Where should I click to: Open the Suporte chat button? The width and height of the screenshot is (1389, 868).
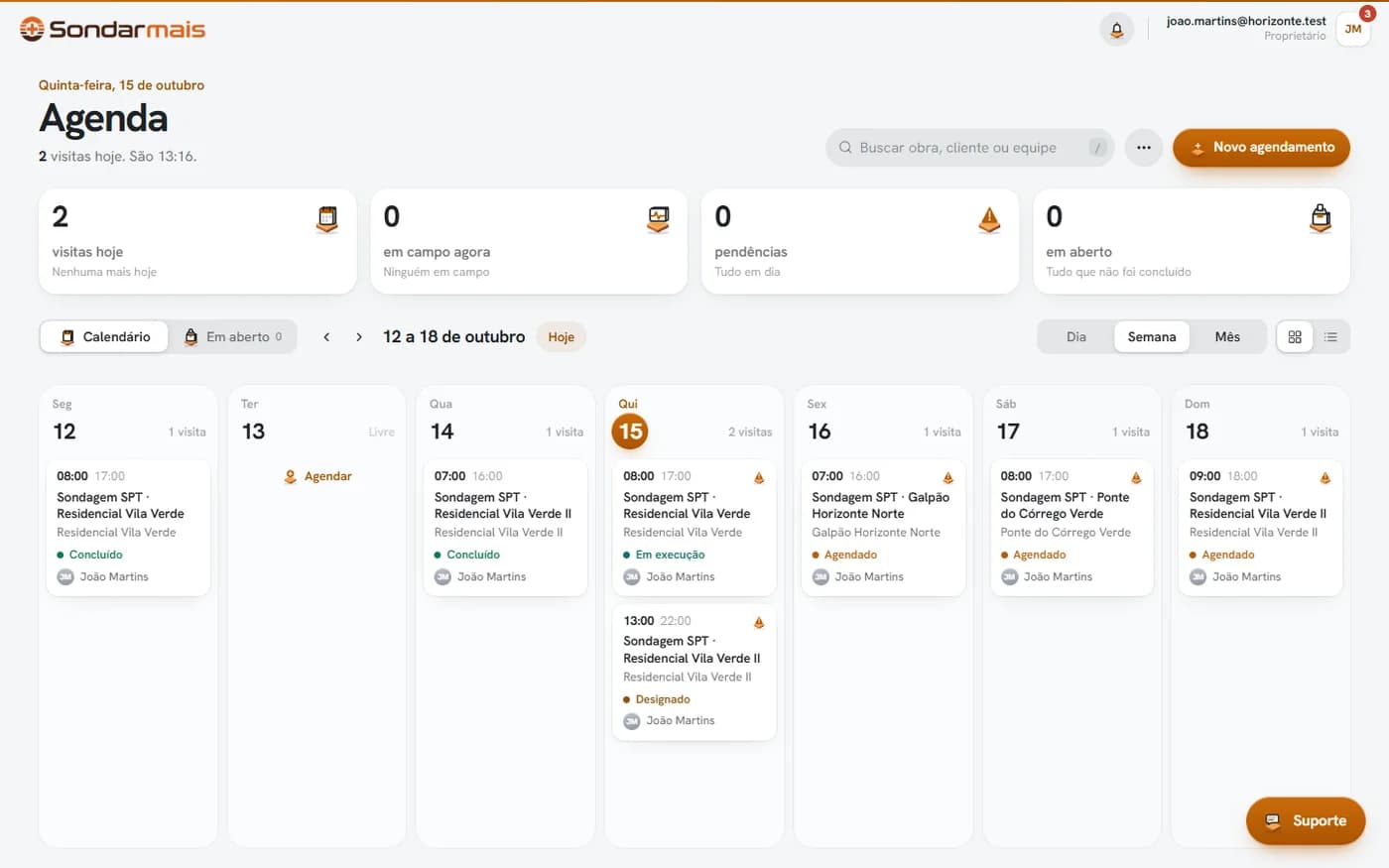(1306, 821)
